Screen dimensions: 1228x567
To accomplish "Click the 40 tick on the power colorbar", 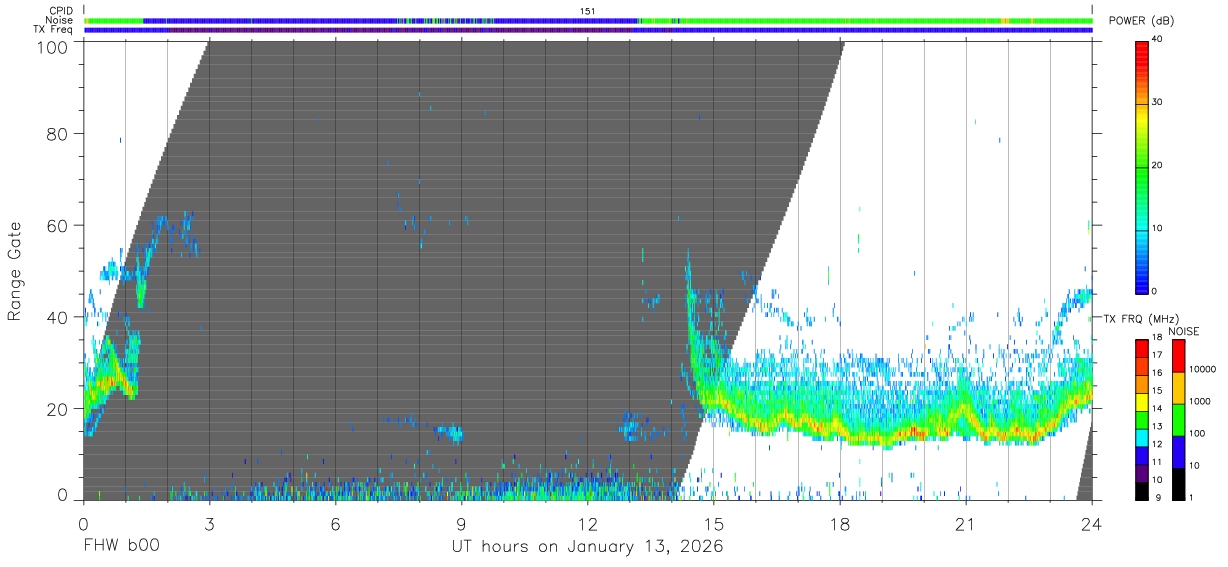I will (1158, 40).
